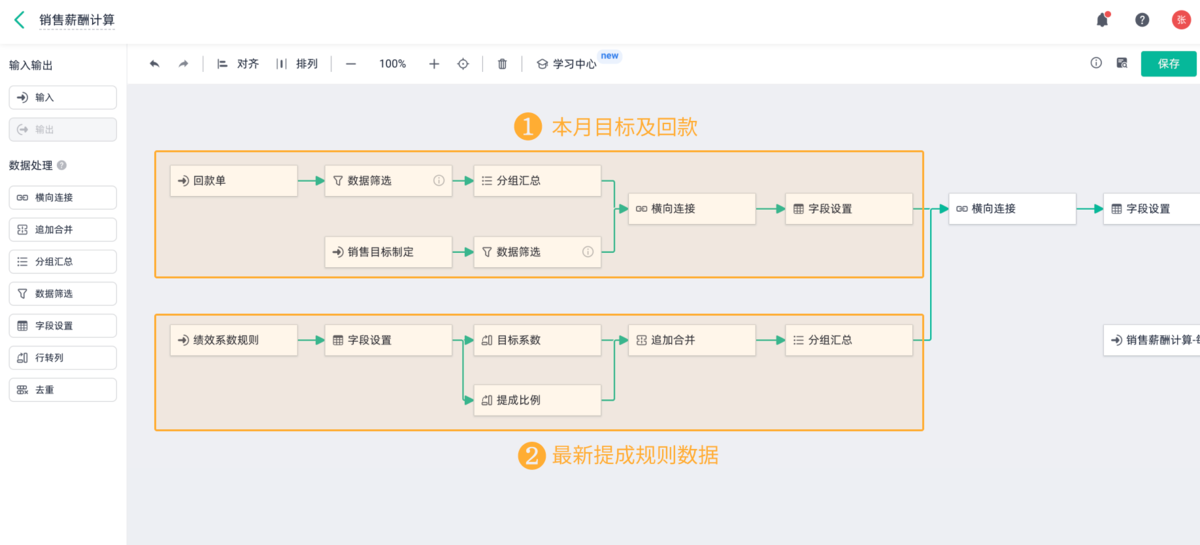The image size is (1200, 545).
Task: Click info icon on top 数据筛选 node
Action: (x=438, y=181)
